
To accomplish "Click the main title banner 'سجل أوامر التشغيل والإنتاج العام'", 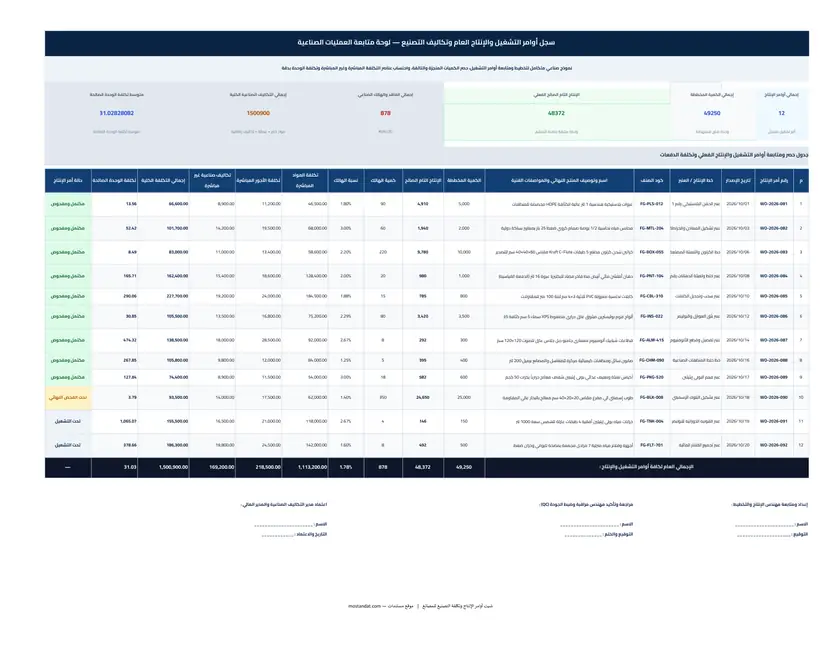I will (426, 43).
